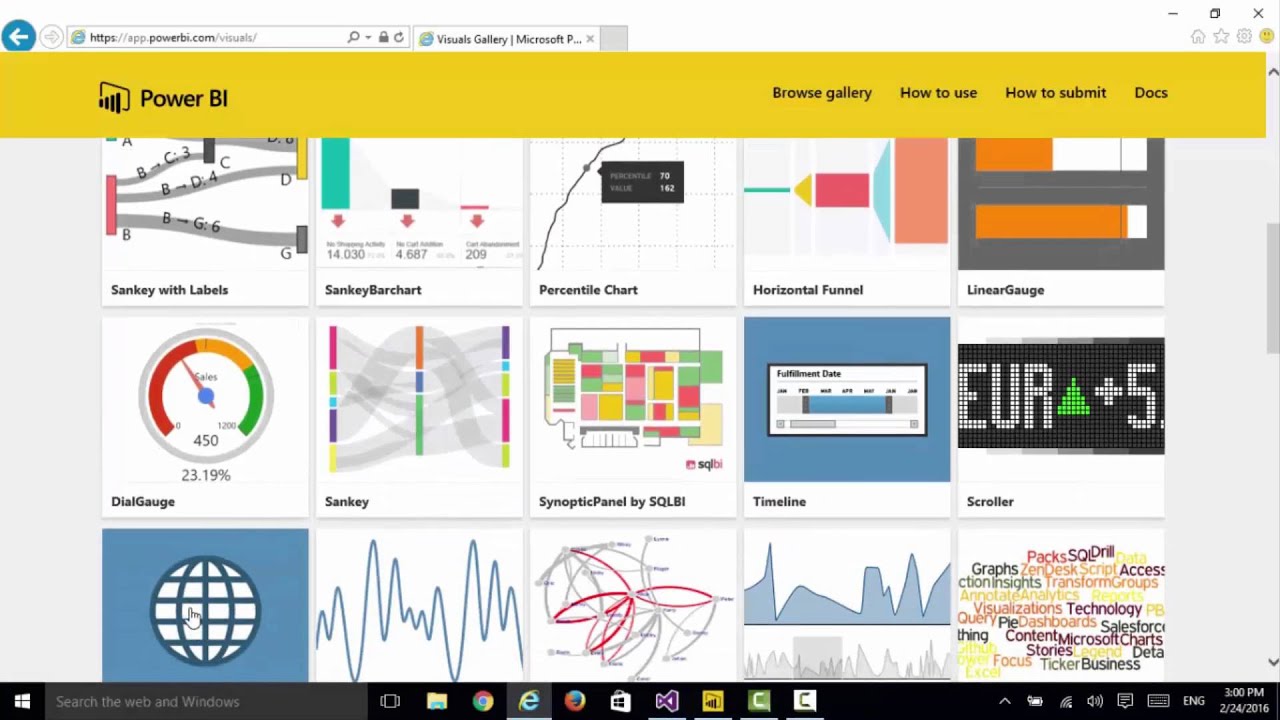Screen dimensions: 1280x720
Task: Select the DialGauge visual thumbnail
Action: 205,400
